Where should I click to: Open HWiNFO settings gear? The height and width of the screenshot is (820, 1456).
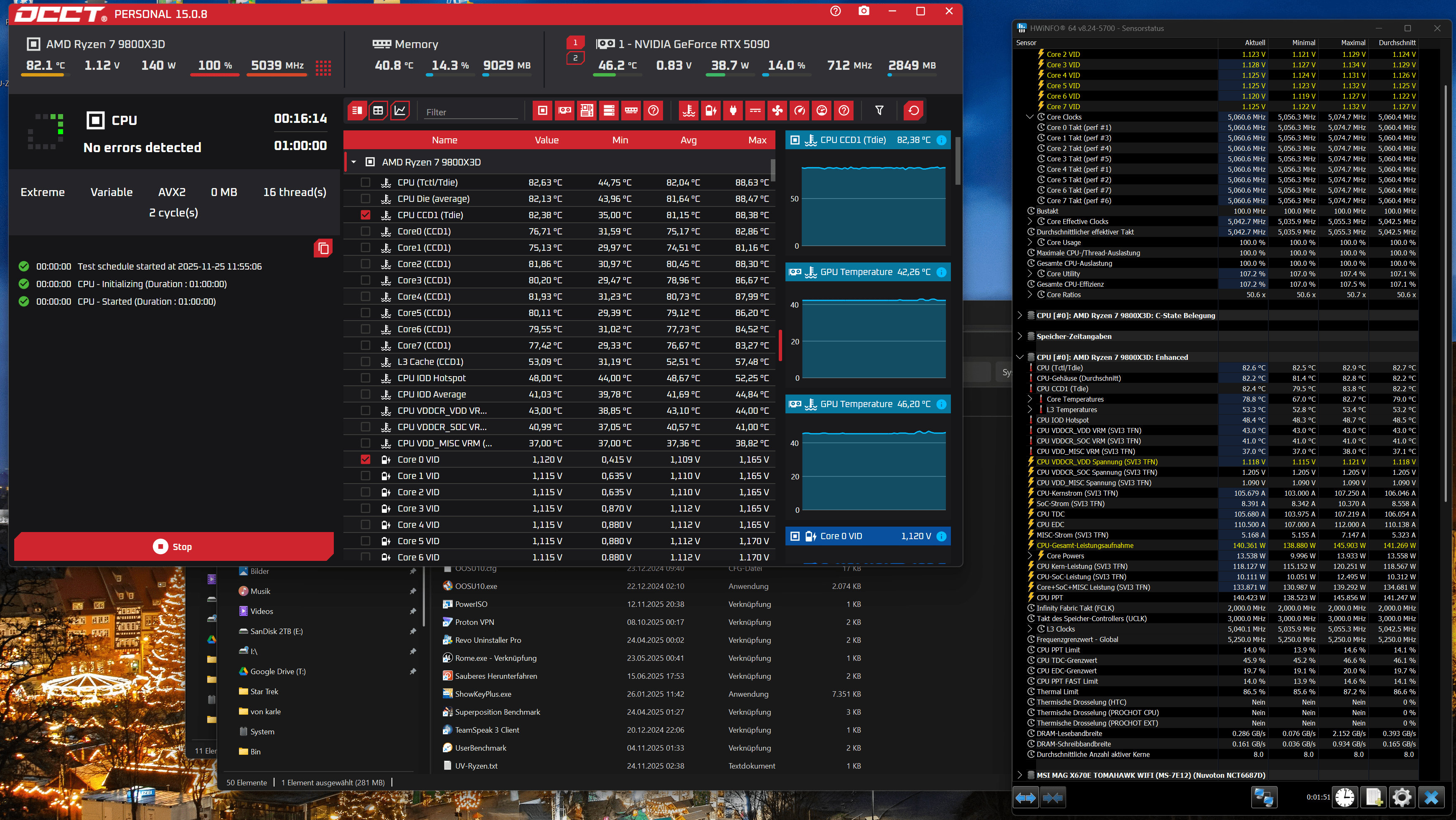coord(1402,797)
